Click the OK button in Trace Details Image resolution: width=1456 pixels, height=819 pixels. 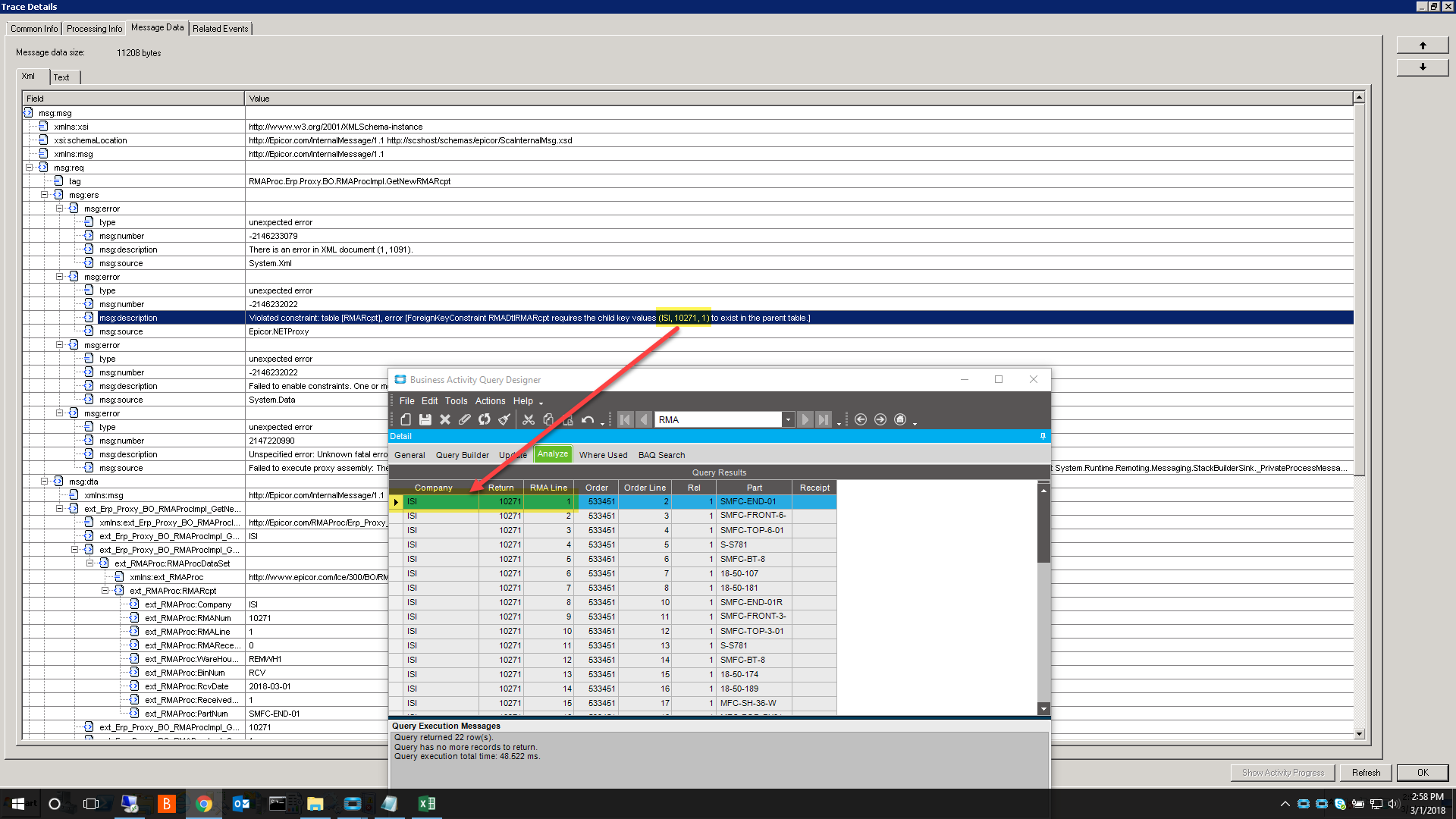pos(1423,773)
